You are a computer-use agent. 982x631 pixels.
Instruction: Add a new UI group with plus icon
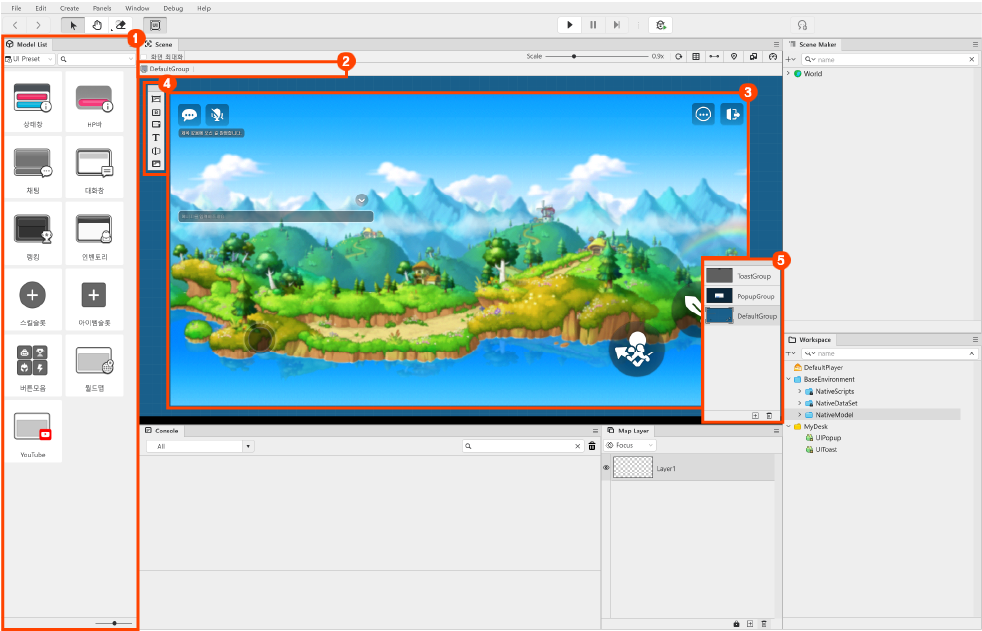point(755,416)
